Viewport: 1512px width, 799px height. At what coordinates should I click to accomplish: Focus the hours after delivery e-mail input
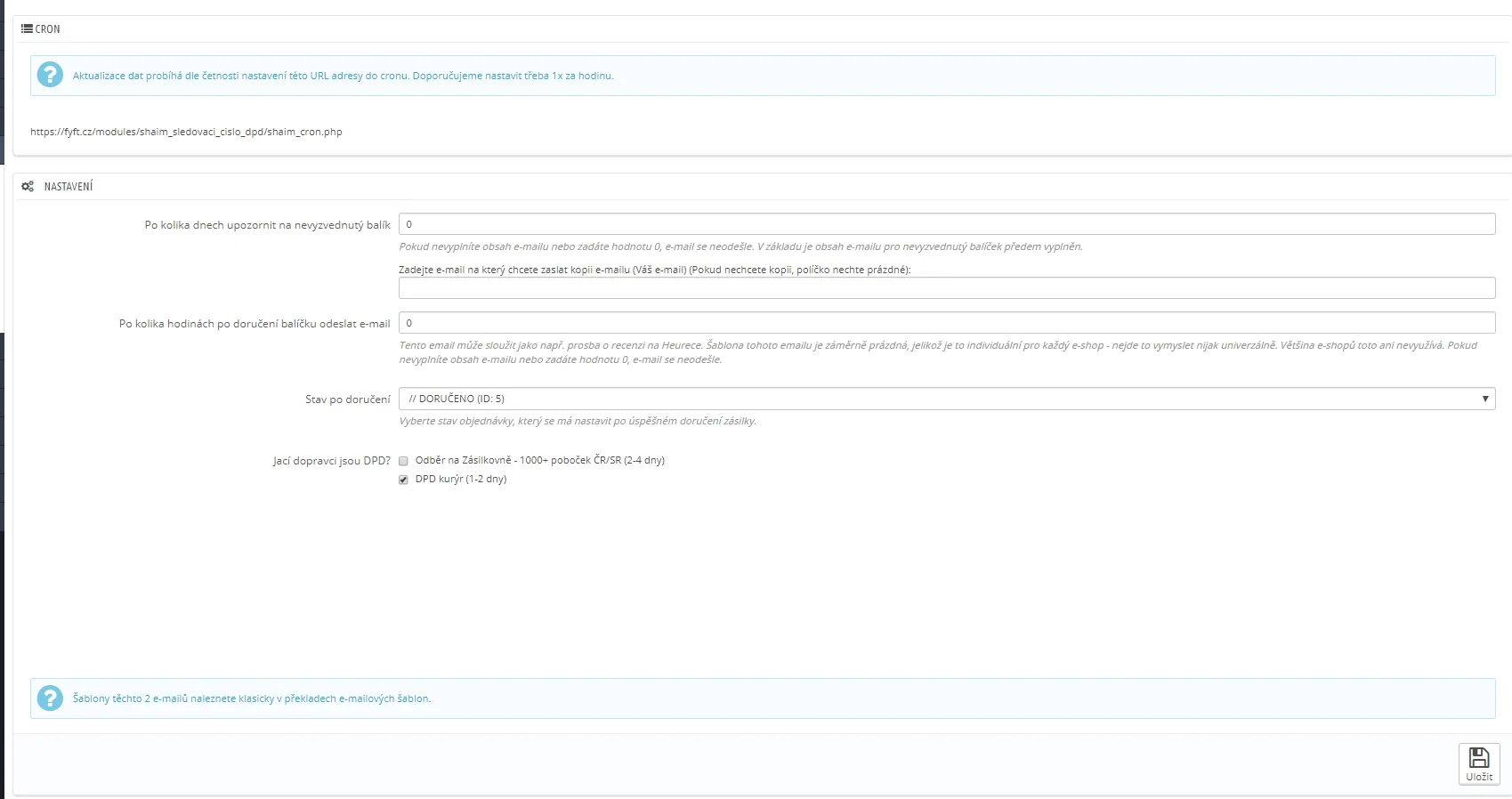pos(946,323)
